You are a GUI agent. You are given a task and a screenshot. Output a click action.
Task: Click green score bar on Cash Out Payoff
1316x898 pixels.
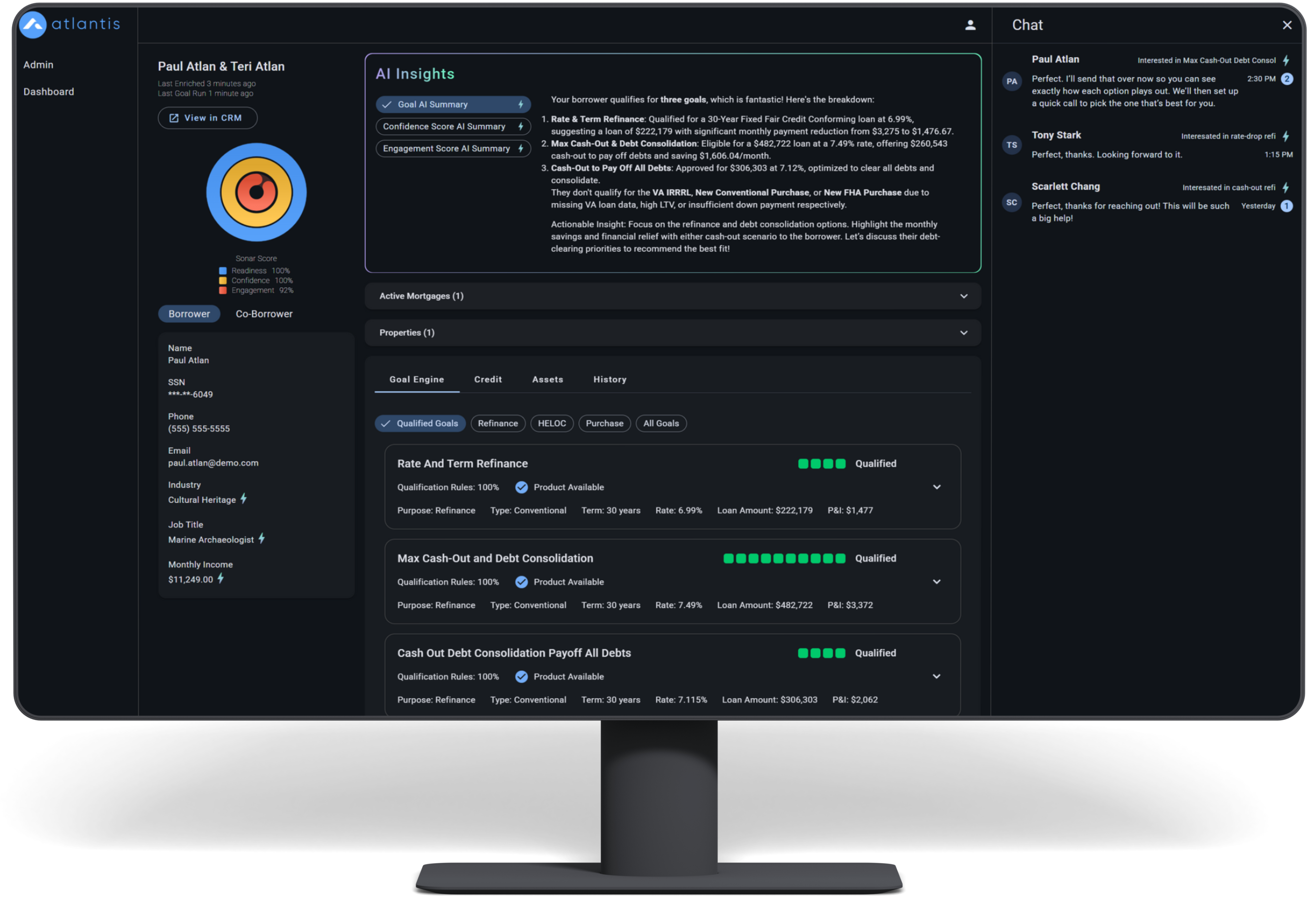click(822, 653)
